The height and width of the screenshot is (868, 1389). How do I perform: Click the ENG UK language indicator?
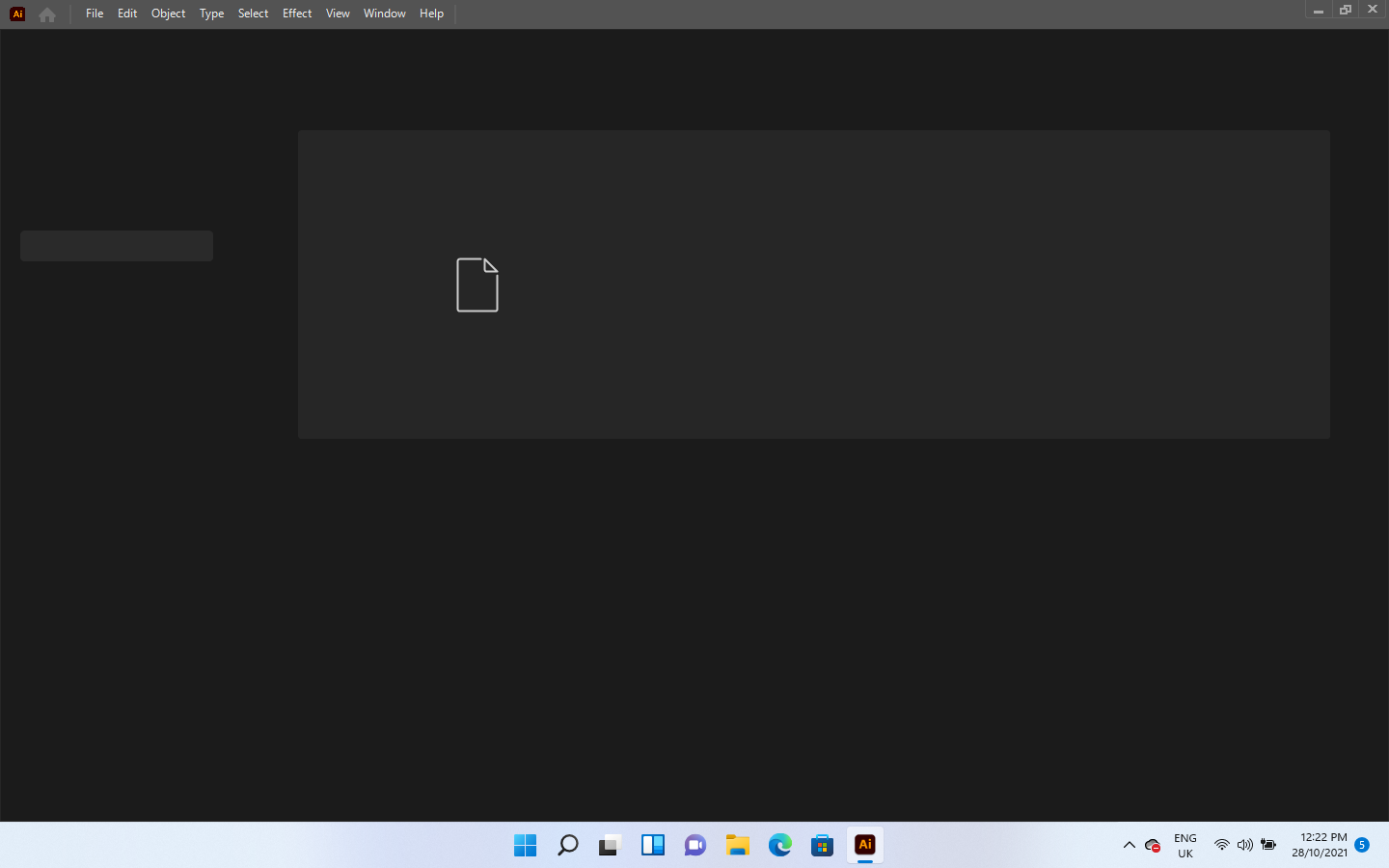pyautogui.click(x=1185, y=845)
